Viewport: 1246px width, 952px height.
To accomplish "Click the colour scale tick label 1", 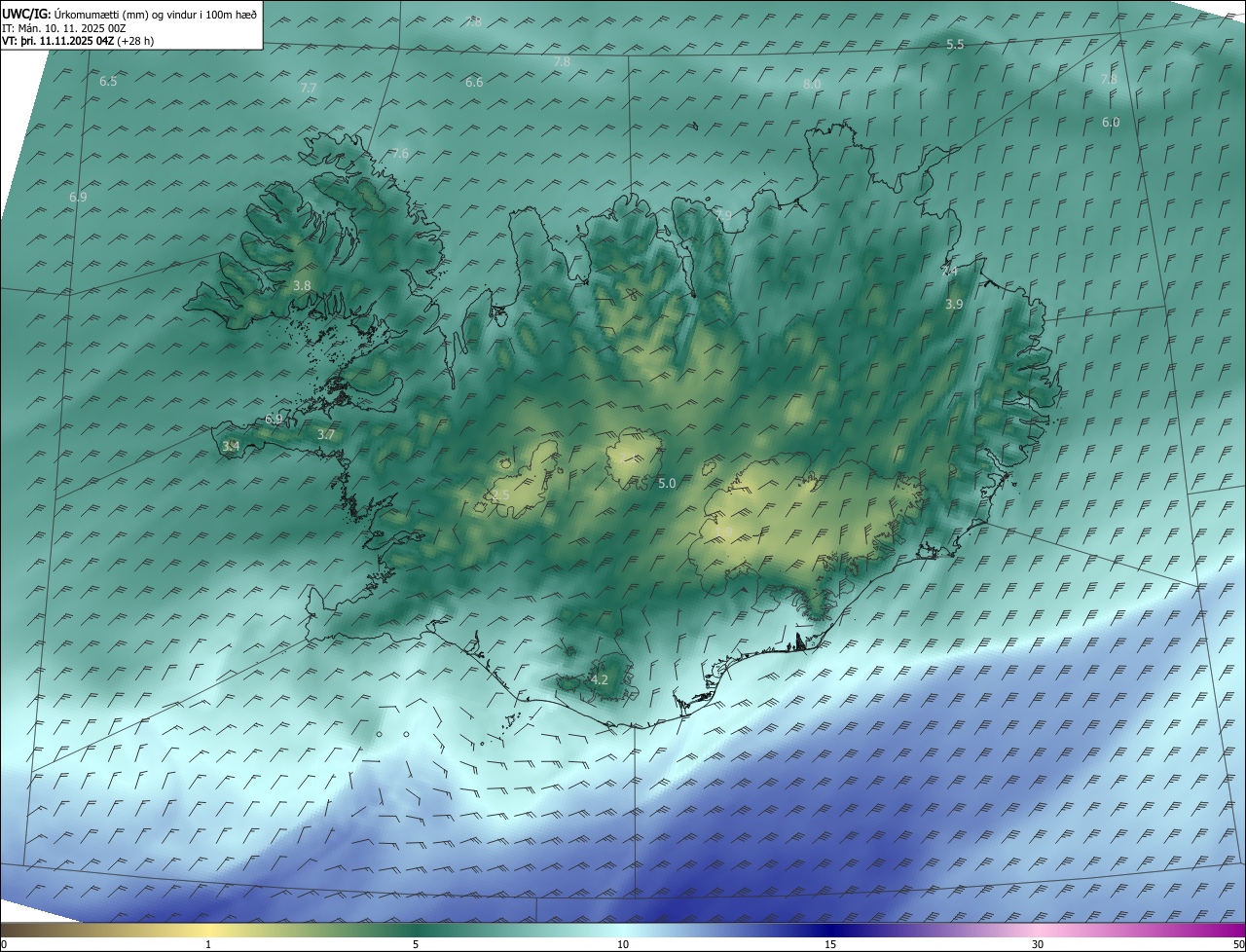I will [x=208, y=945].
